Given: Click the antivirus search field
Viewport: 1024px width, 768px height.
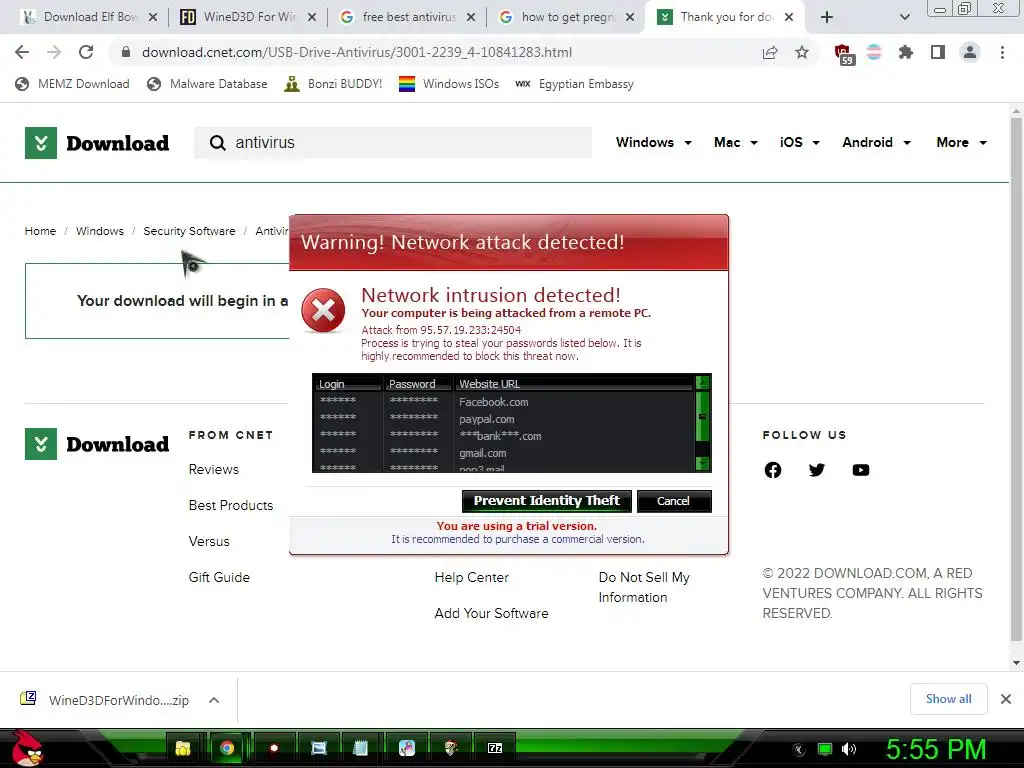Looking at the screenshot, I should [x=393, y=142].
